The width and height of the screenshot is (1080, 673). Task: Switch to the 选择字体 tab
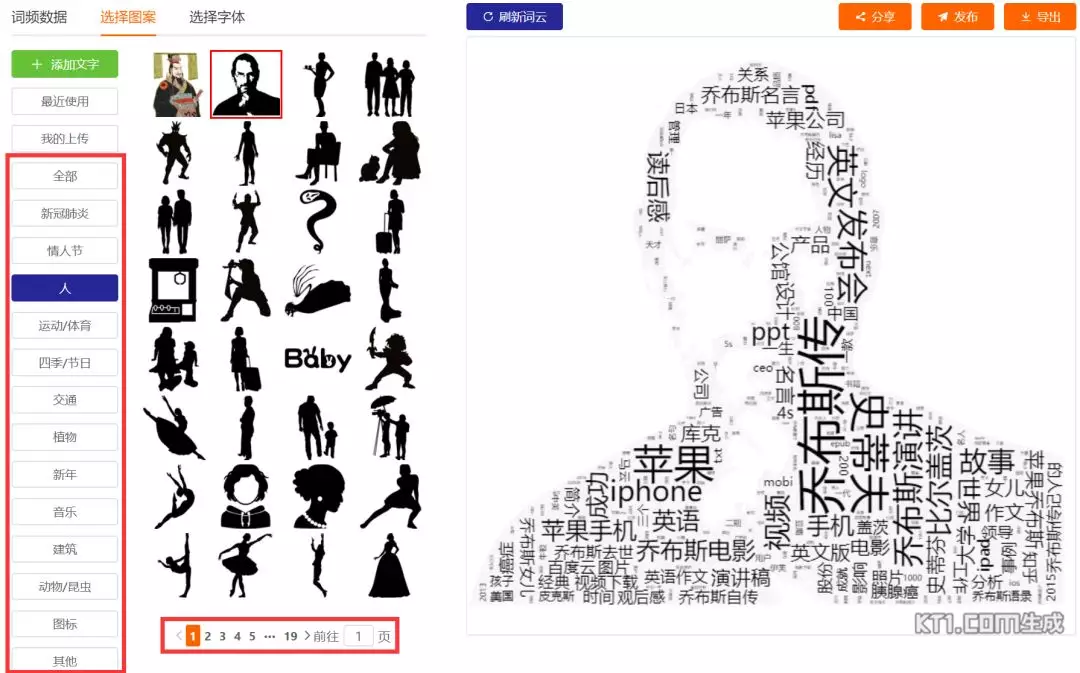click(217, 17)
